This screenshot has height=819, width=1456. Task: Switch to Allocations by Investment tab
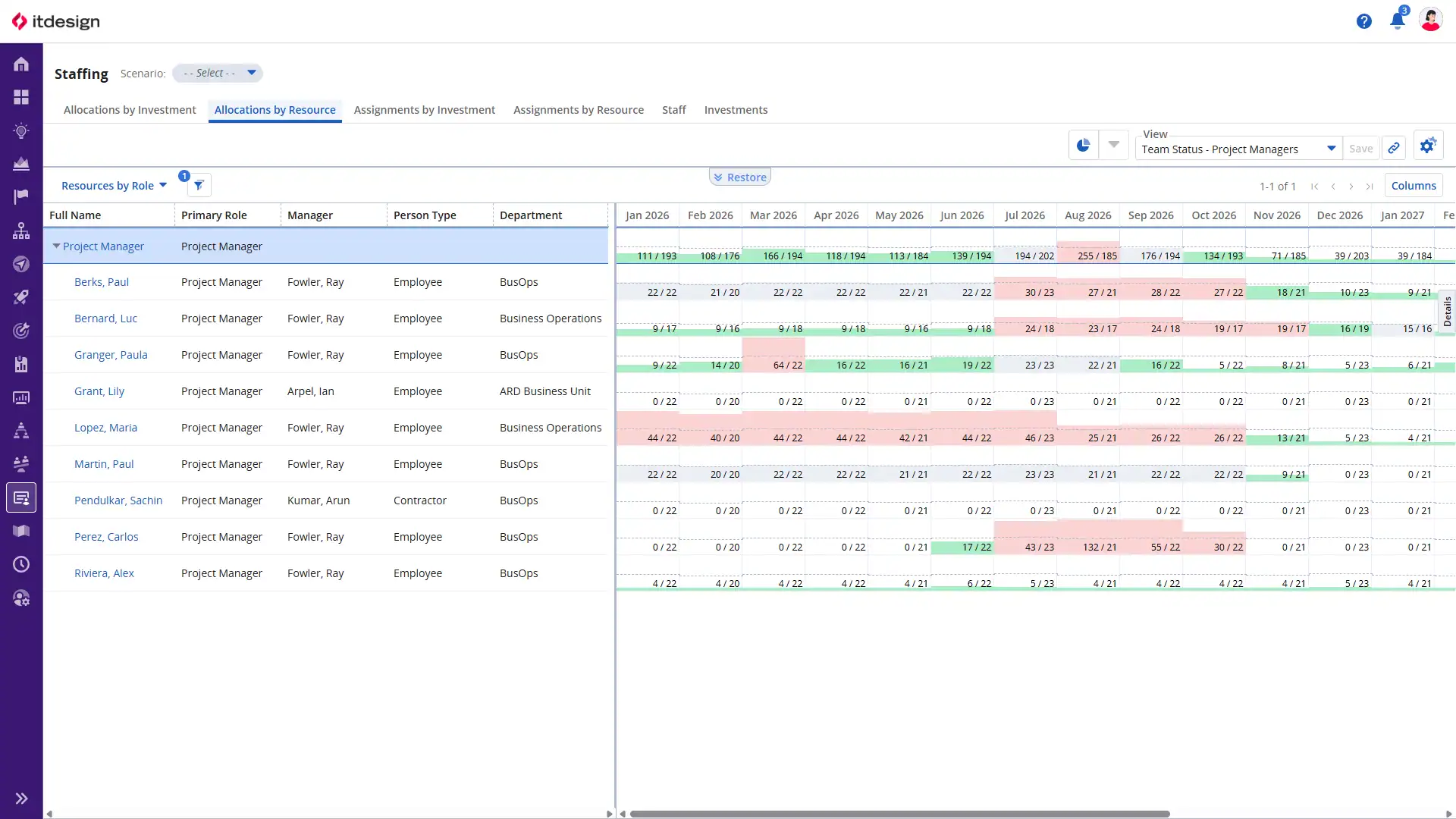pos(130,110)
